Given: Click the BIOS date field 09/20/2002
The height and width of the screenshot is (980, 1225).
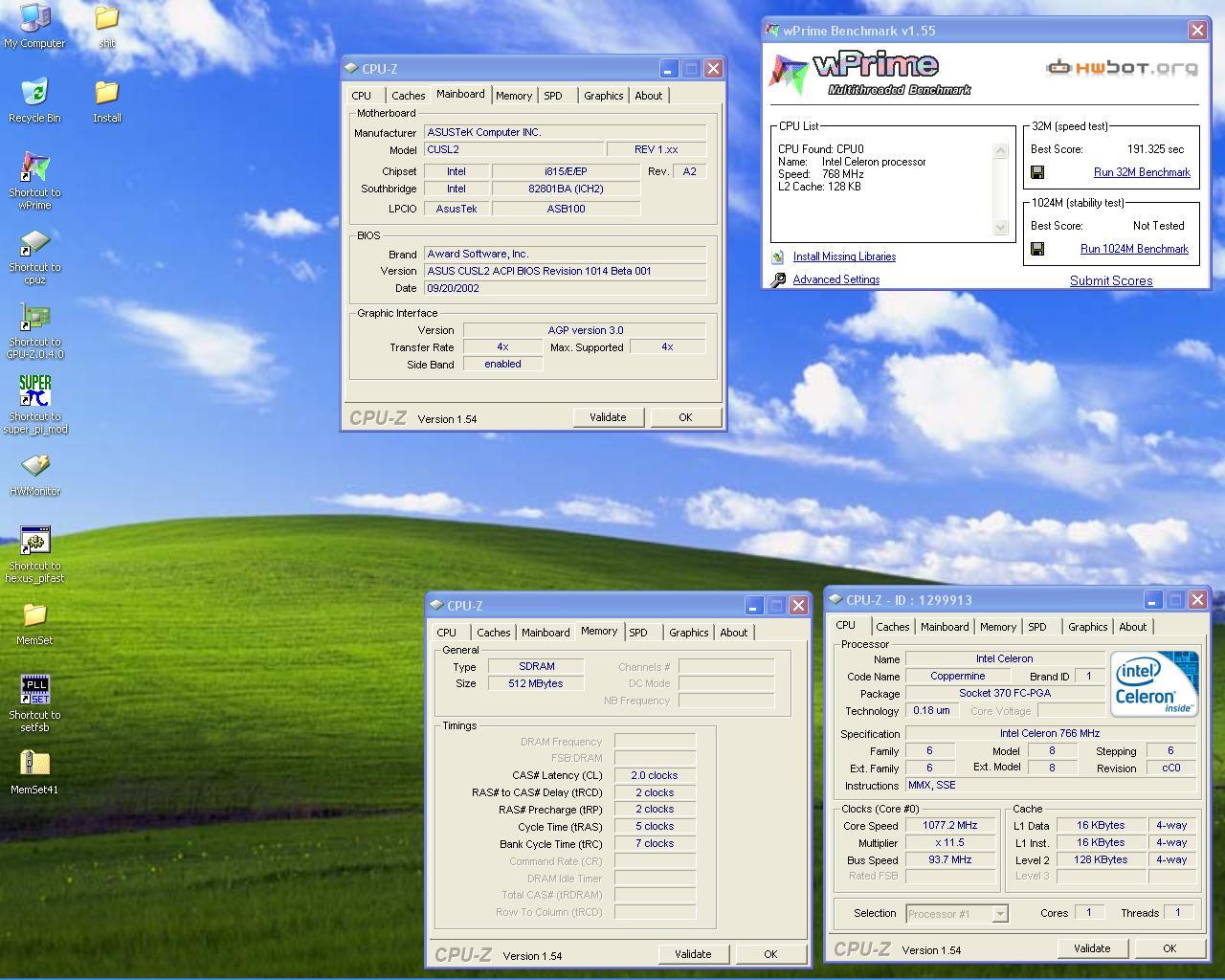Looking at the screenshot, I should [566, 288].
